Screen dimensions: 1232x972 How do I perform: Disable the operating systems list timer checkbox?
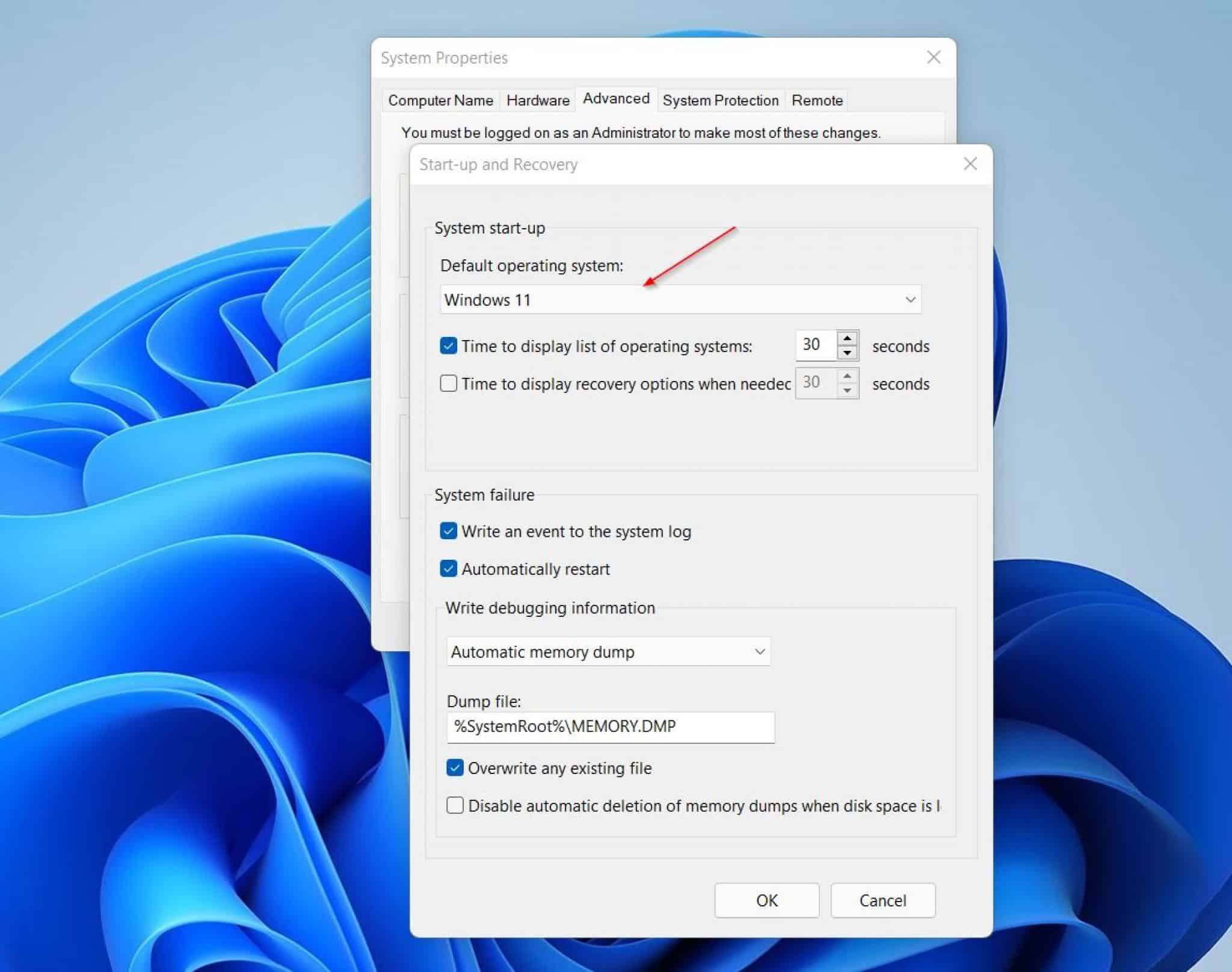[448, 345]
